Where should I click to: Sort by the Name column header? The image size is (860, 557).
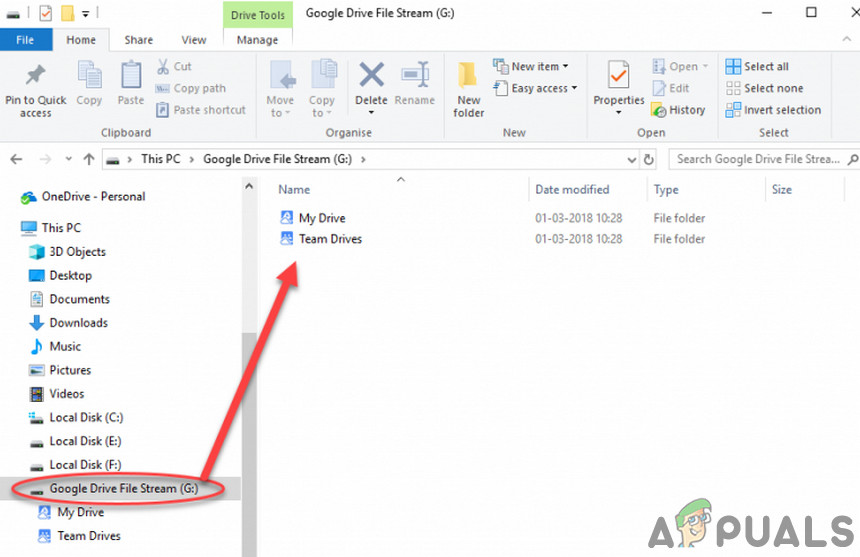pyautogui.click(x=294, y=190)
